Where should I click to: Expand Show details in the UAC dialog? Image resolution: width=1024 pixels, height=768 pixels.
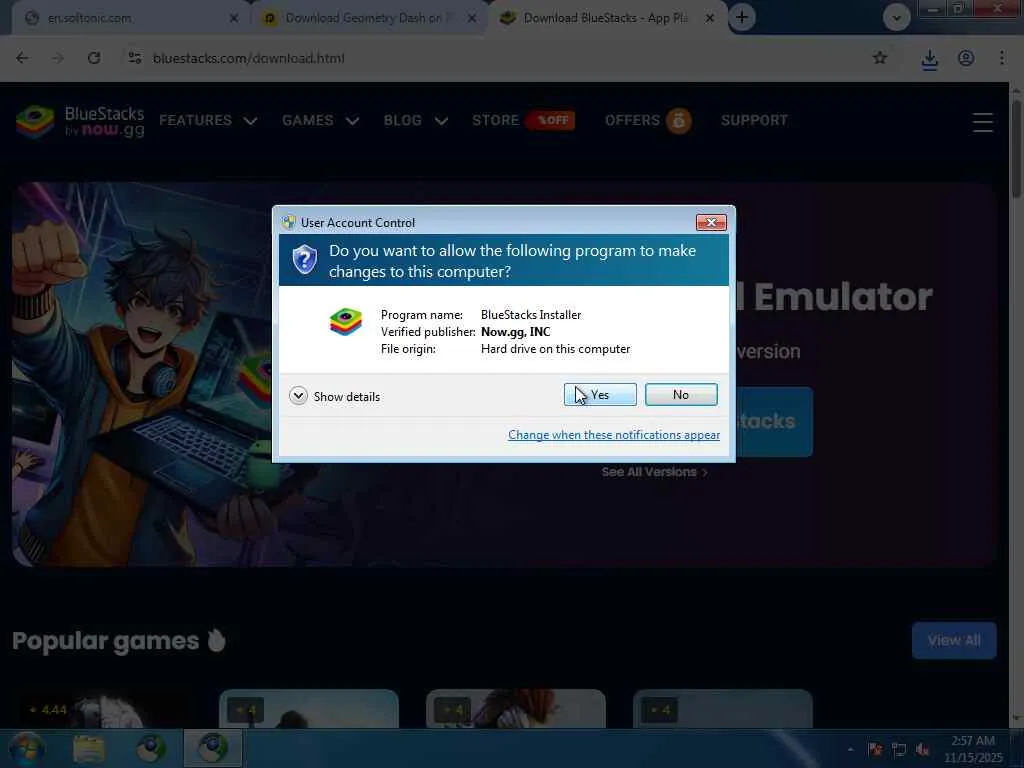[x=334, y=396]
